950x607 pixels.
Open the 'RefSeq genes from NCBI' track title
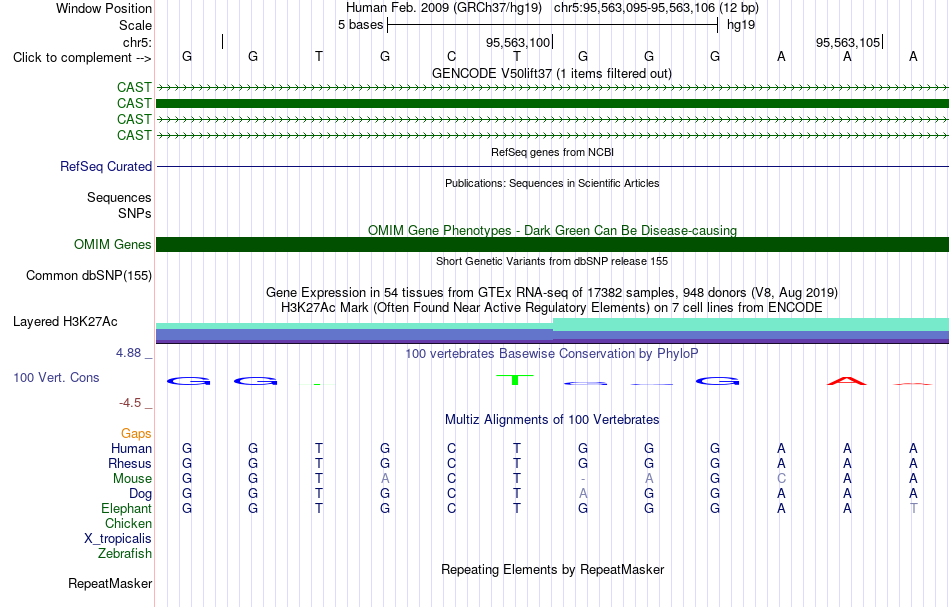click(552, 152)
